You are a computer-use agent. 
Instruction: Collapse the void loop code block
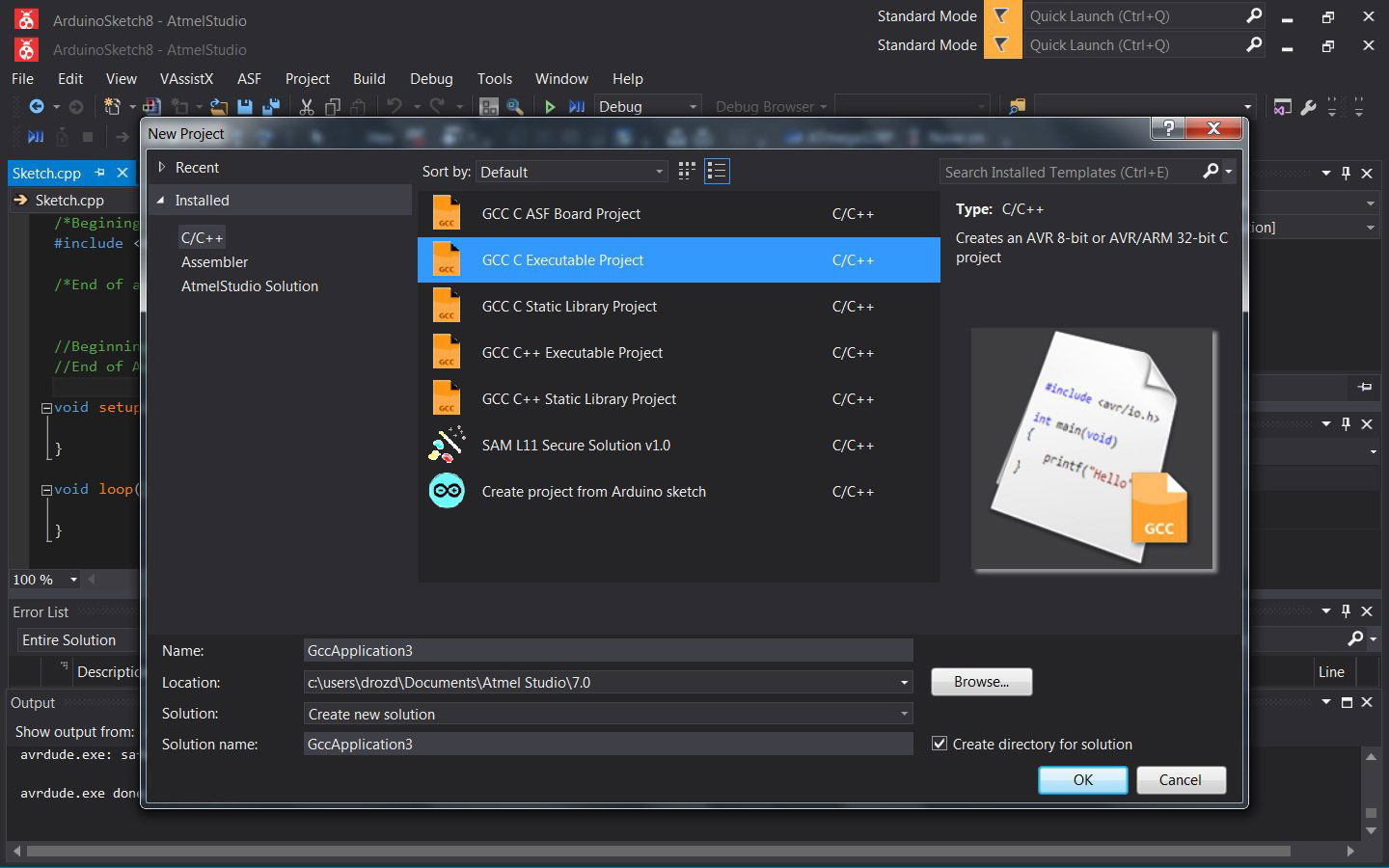(x=46, y=490)
